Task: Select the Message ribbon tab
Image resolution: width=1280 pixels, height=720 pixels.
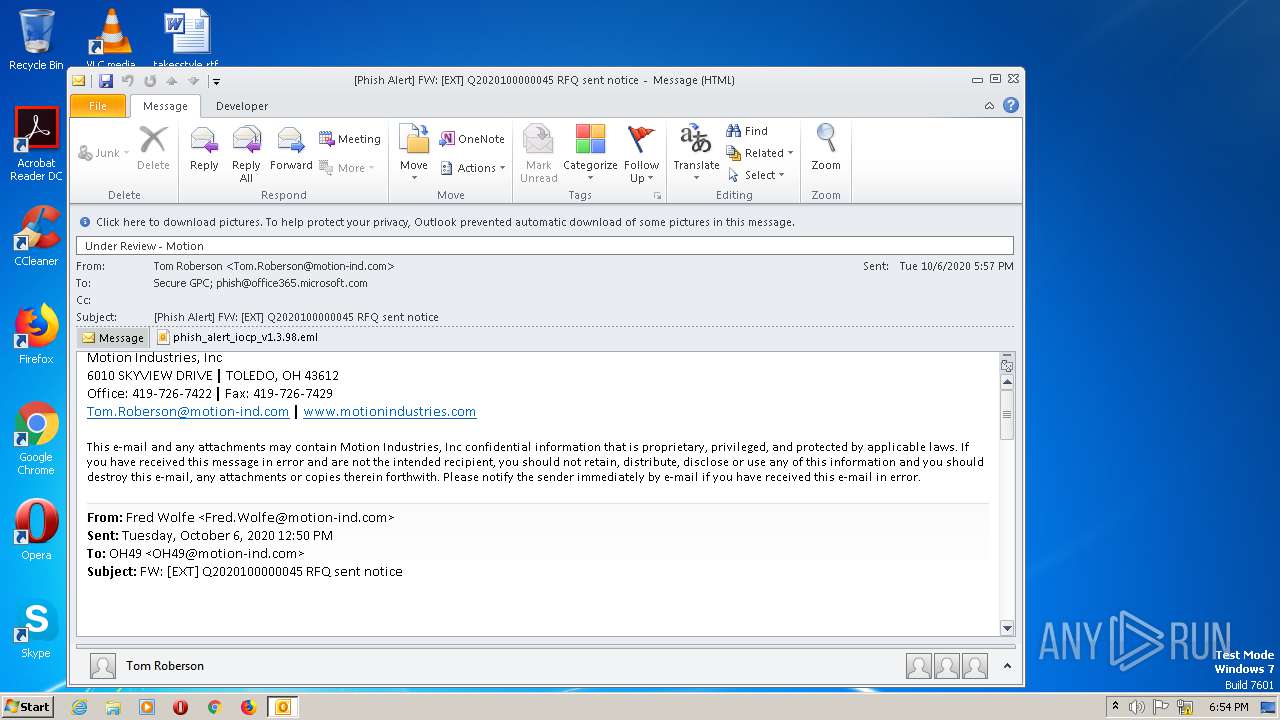Action: [x=165, y=106]
